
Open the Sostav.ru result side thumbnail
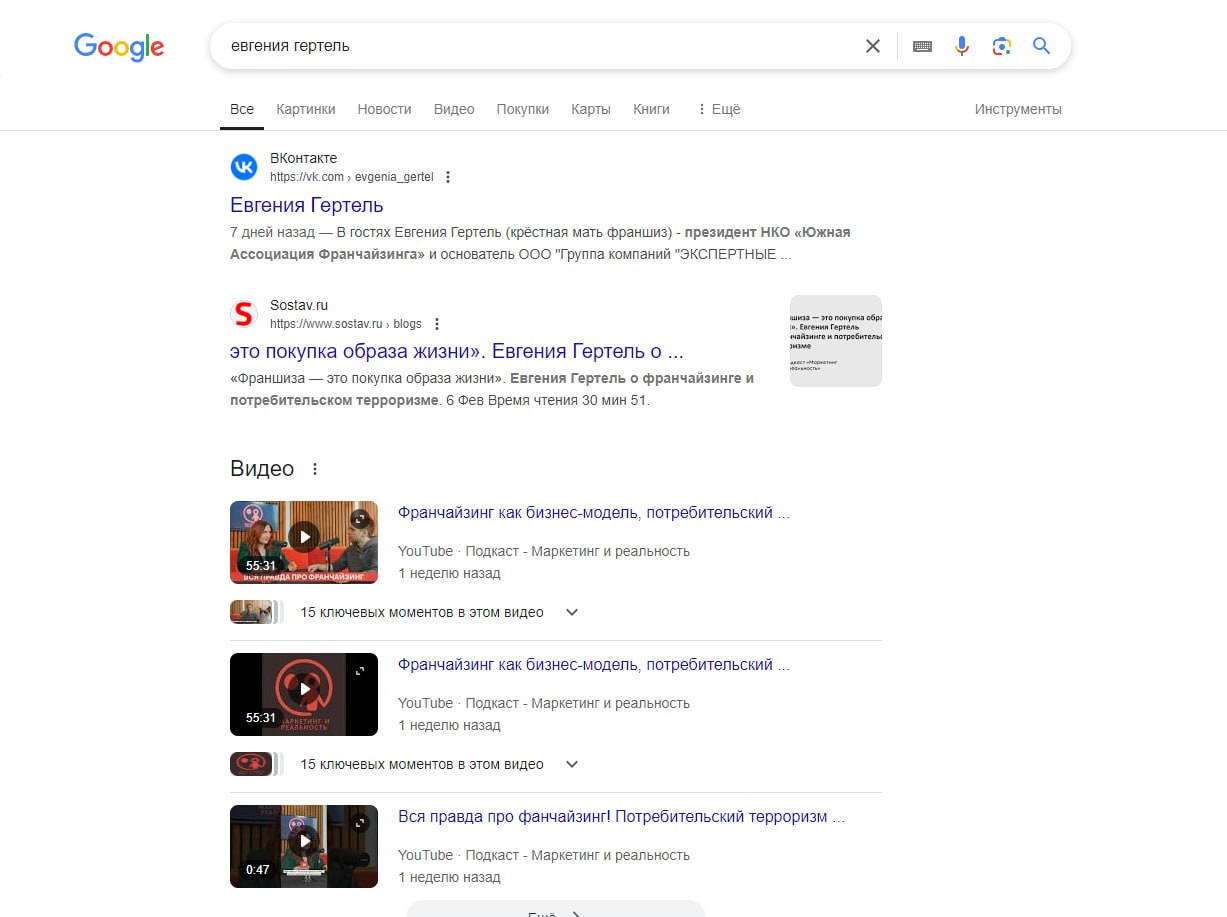[x=836, y=341]
